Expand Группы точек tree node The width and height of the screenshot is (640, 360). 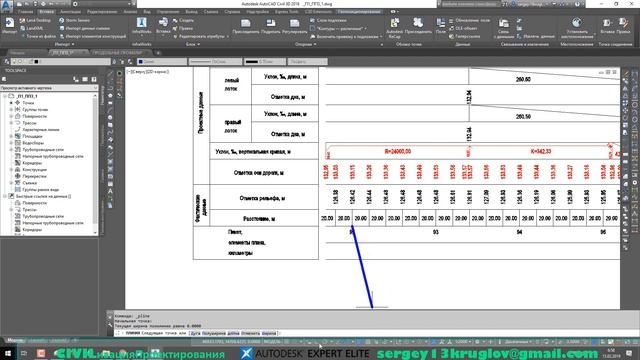[x=11, y=109]
